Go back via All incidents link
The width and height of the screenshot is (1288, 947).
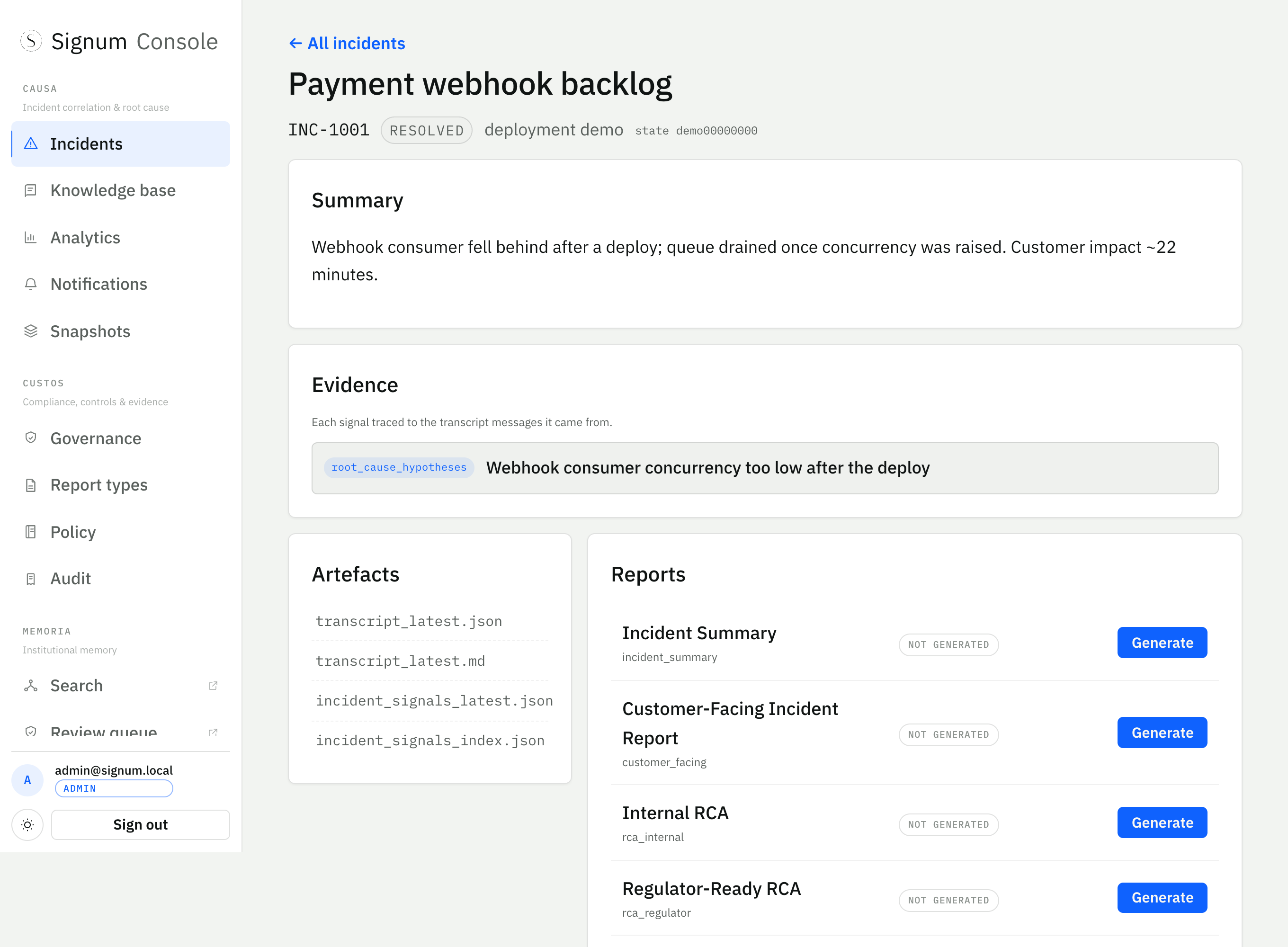[347, 44]
